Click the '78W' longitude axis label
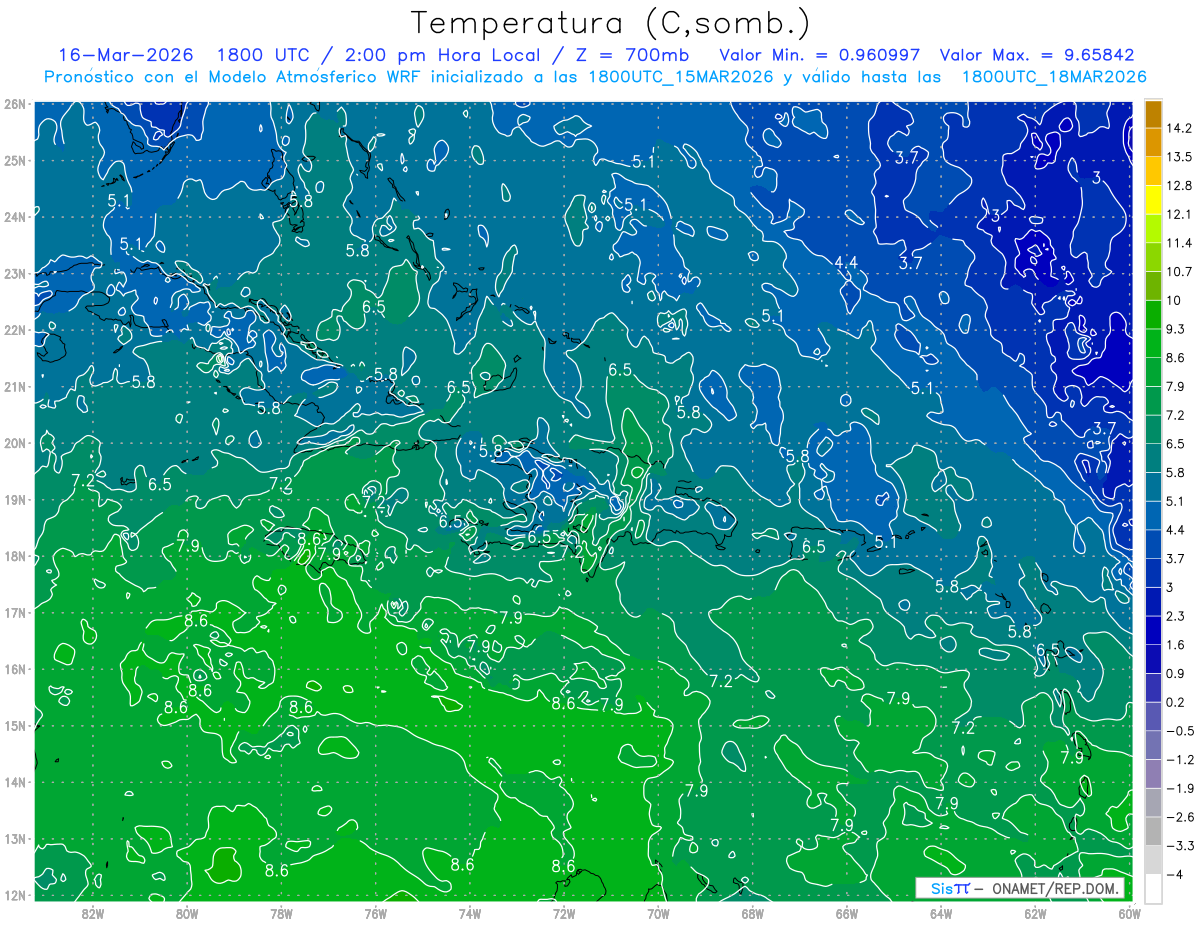1200x927 pixels. click(x=281, y=914)
